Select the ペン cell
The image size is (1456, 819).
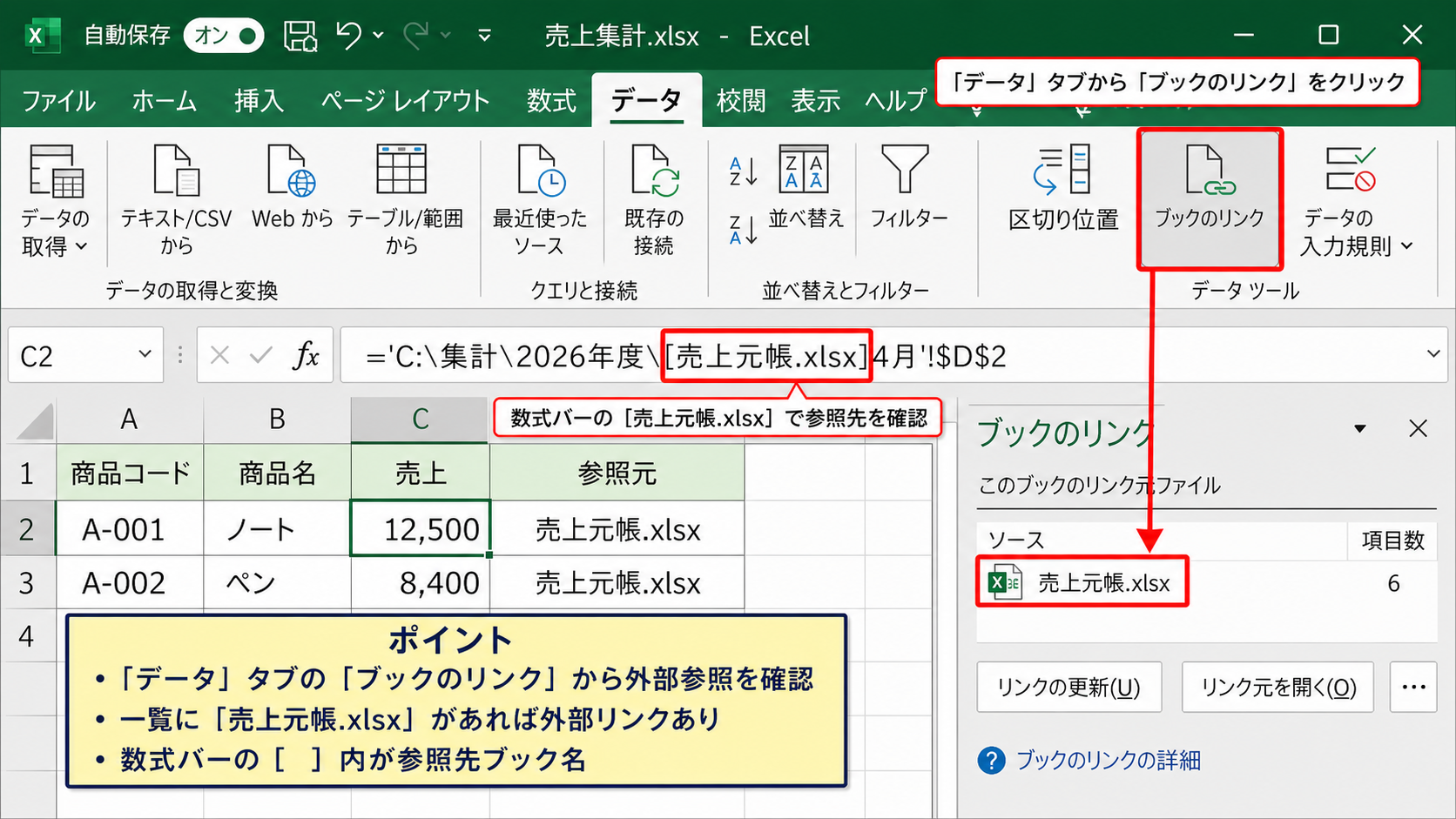point(277,582)
